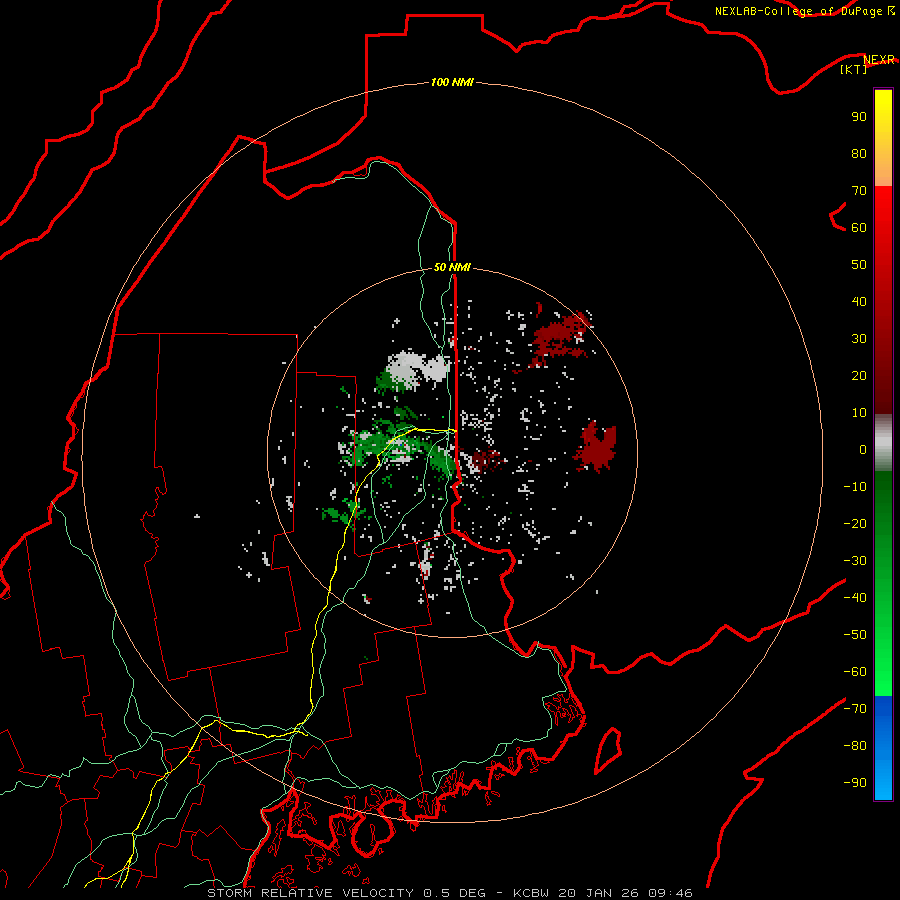Click the 90 value on velocity scale
900x900 pixels.
pyautogui.click(x=859, y=117)
